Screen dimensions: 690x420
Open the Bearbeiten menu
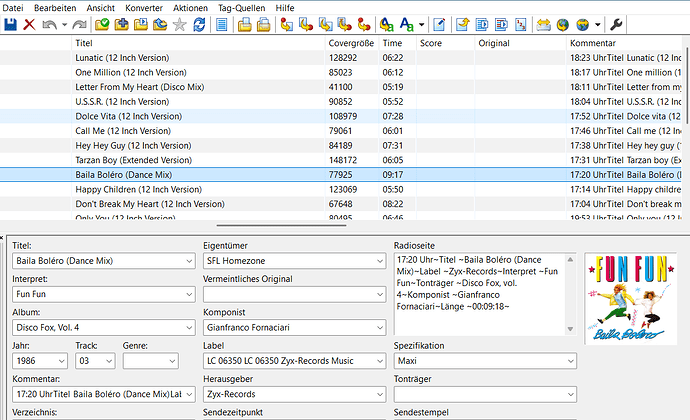point(55,8)
